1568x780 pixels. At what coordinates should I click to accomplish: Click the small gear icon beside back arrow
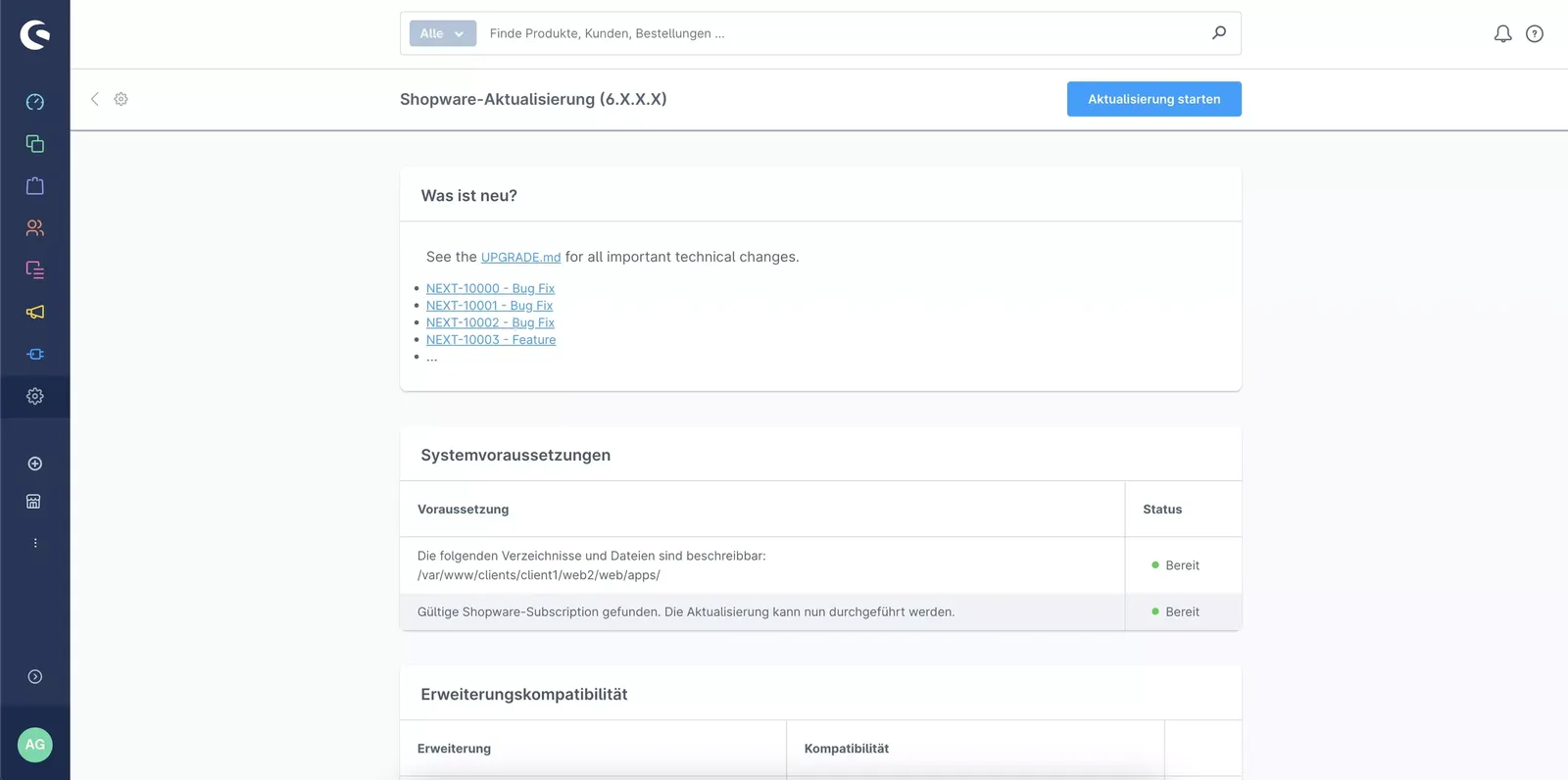pyautogui.click(x=121, y=99)
